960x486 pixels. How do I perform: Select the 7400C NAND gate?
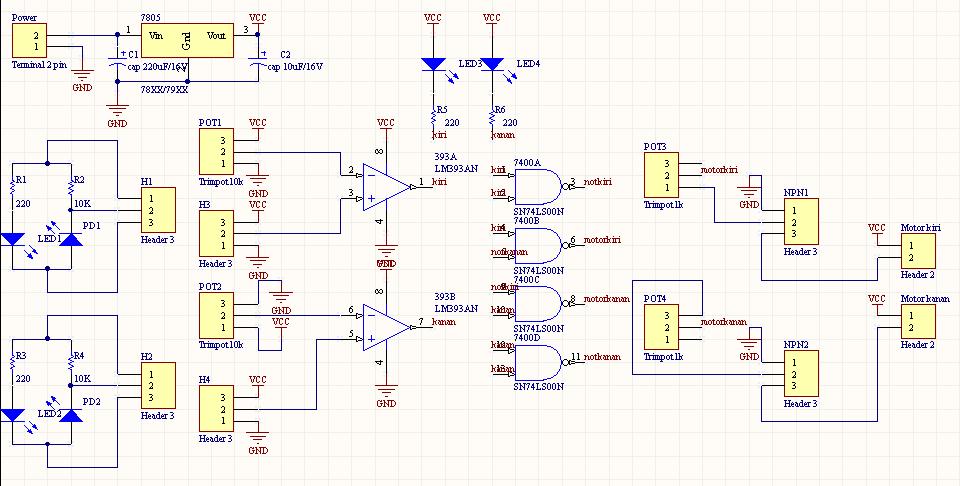[539, 304]
